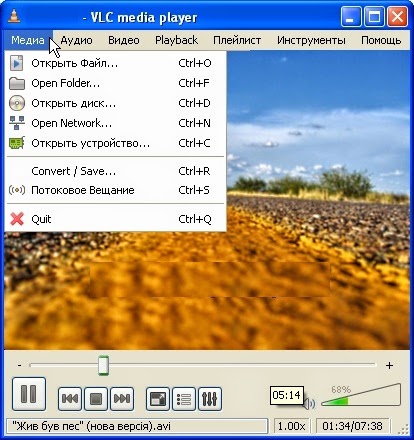Click the minus sign left of seek bar

click(19, 365)
